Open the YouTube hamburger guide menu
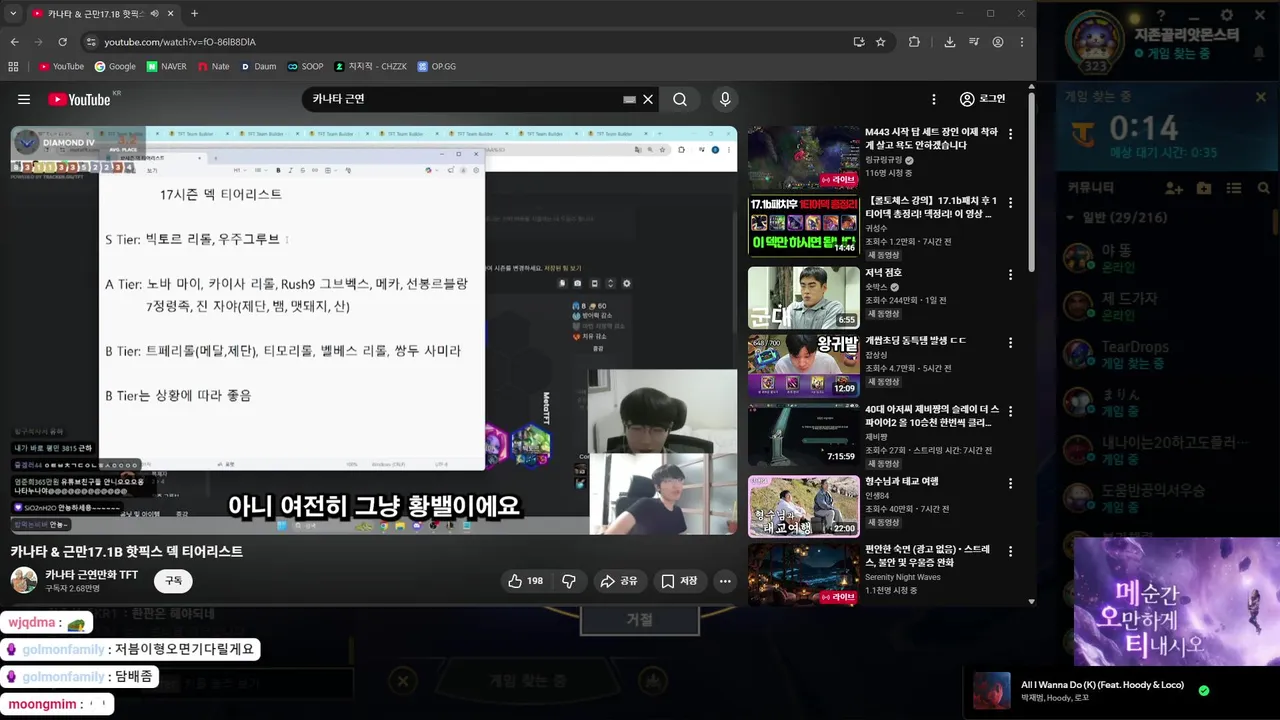 click(x=24, y=99)
